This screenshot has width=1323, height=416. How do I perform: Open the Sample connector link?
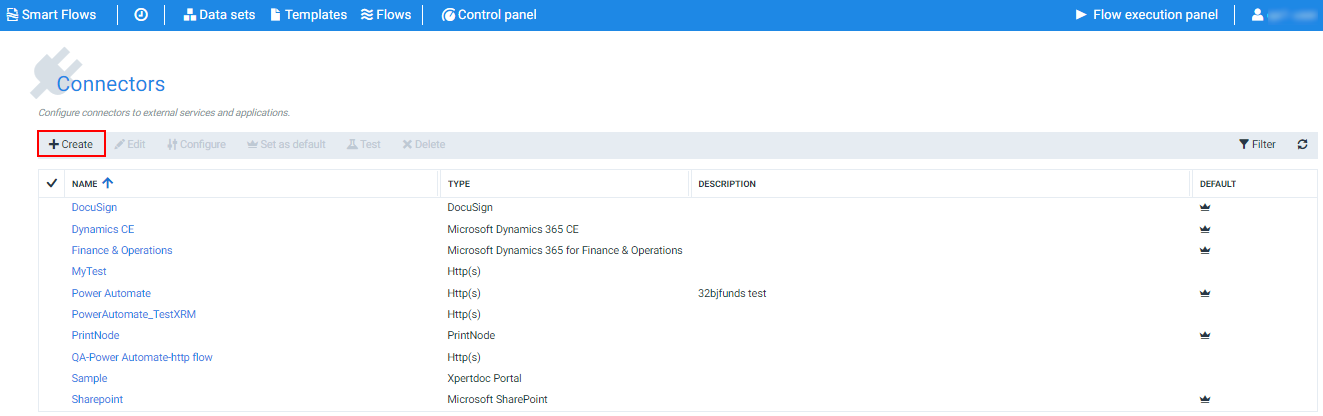89,378
